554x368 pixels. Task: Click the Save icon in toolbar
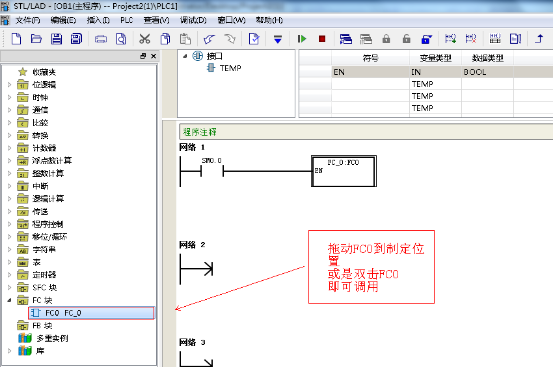[x=57, y=39]
